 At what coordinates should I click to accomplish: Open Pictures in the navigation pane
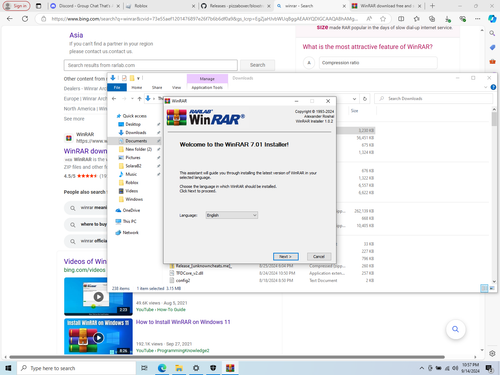coord(133,157)
